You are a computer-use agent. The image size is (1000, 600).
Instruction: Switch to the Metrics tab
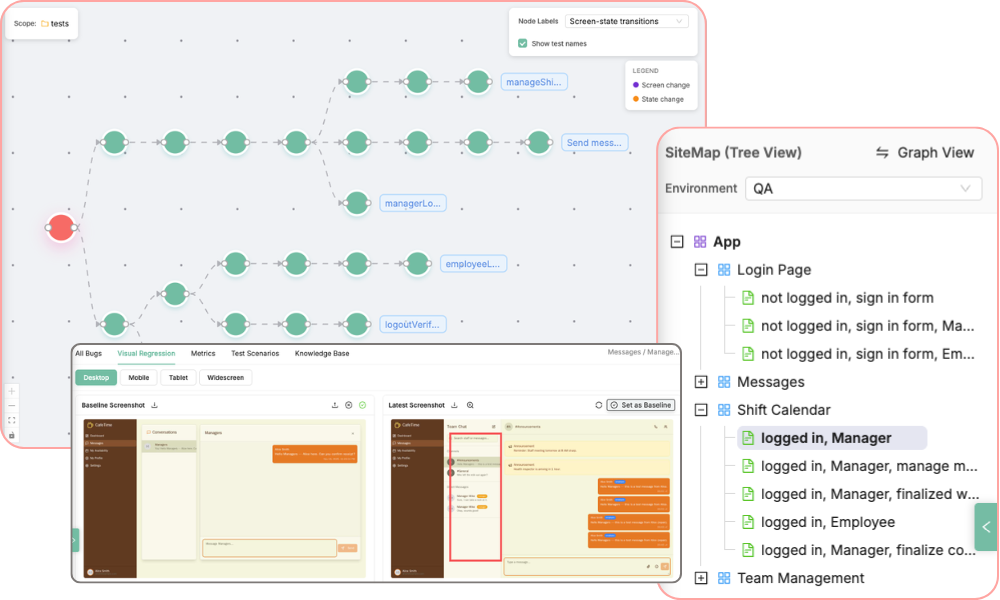tap(203, 353)
